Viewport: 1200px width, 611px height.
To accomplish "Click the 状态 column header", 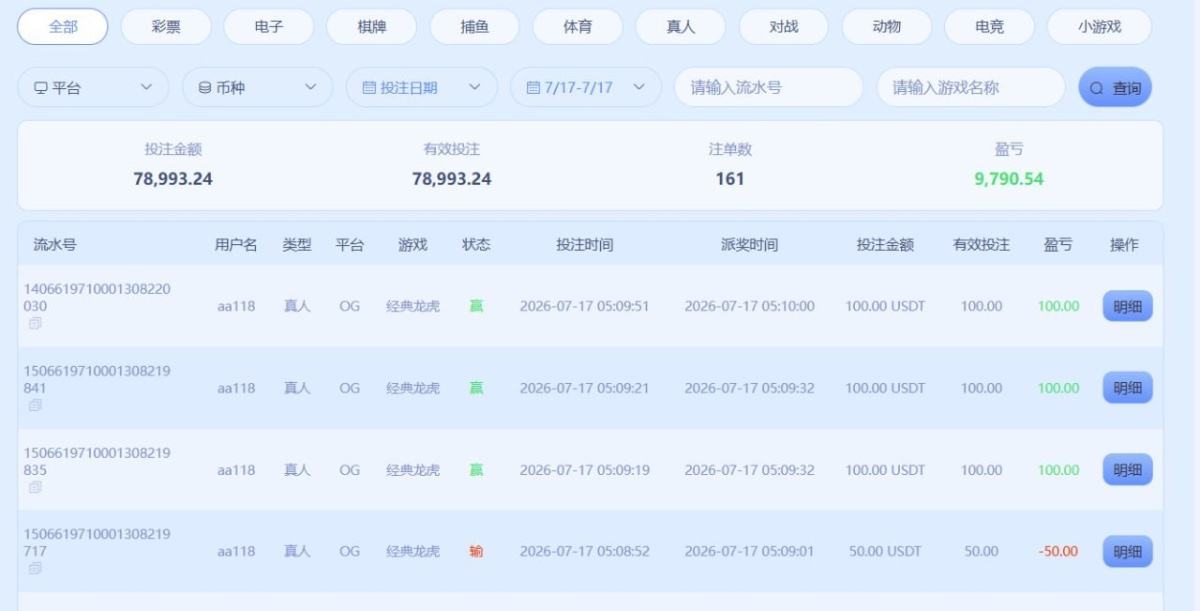I will [x=476, y=244].
